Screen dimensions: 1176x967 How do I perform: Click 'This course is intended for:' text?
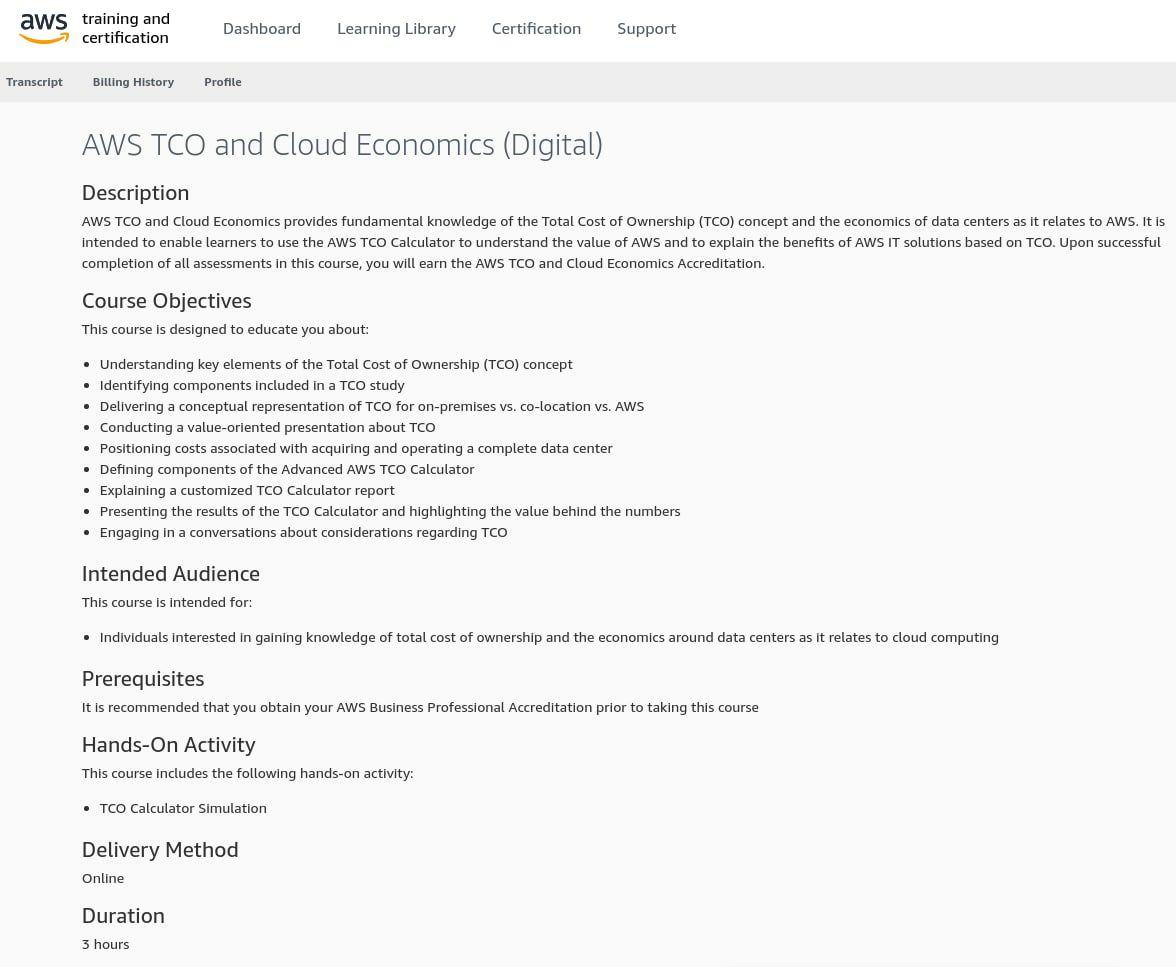coord(166,602)
